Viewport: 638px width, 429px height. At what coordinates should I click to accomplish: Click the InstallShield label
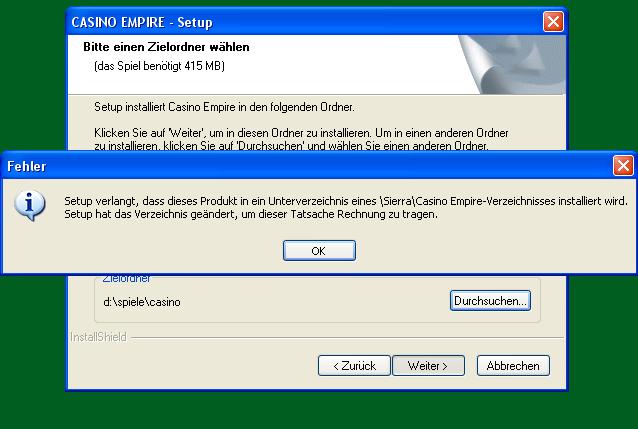click(x=98, y=338)
